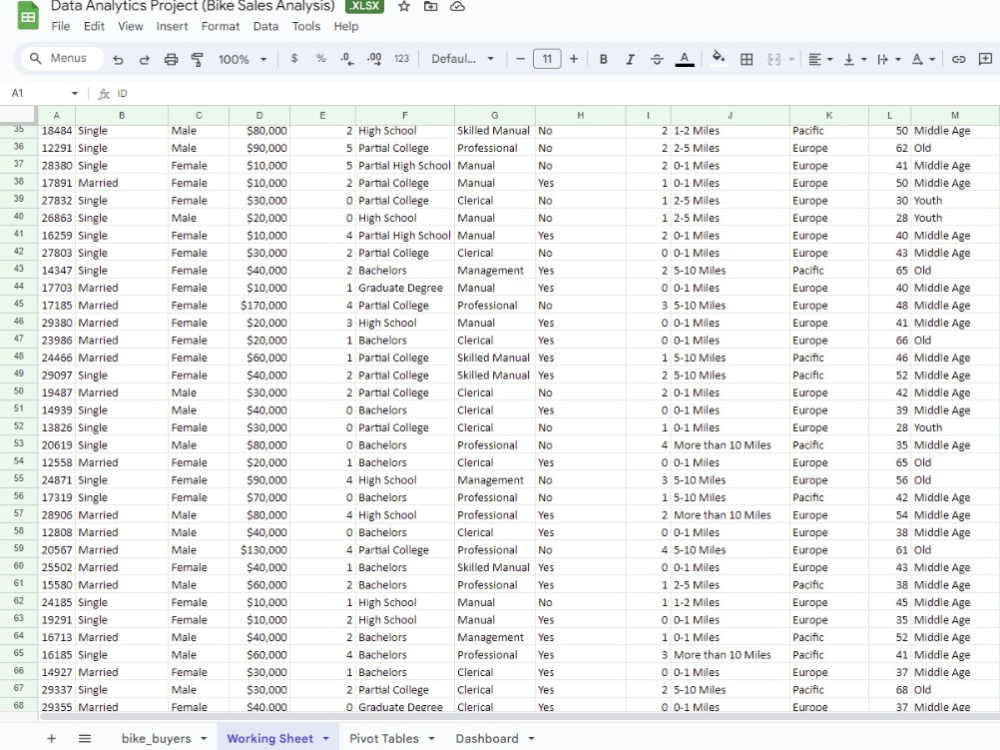Open the All Sheets list icon

tap(85, 739)
